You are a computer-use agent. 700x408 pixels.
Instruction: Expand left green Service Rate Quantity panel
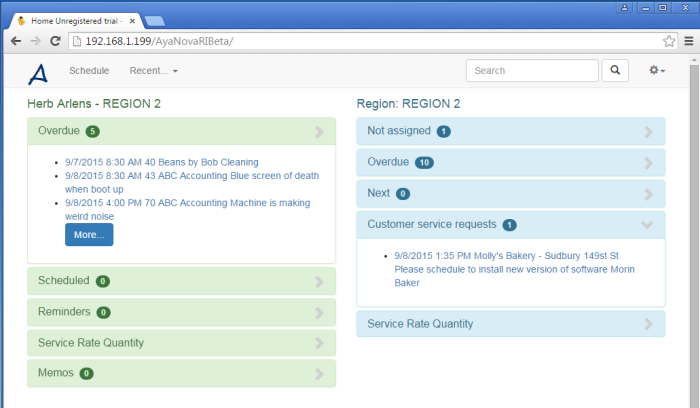pos(181,343)
